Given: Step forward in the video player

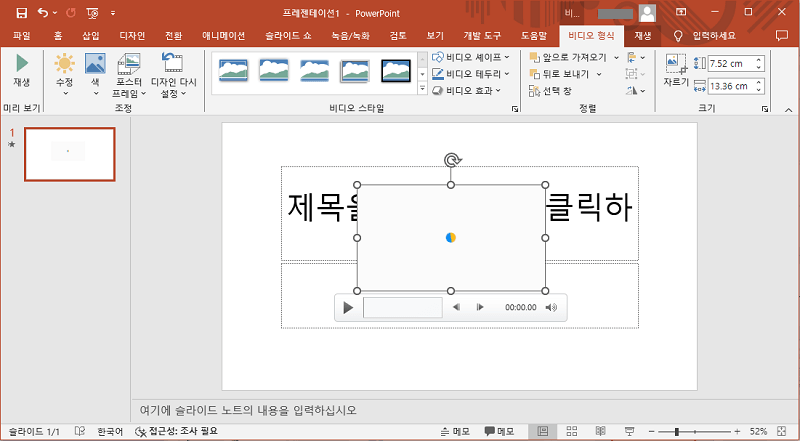Looking at the screenshot, I should 480,307.
